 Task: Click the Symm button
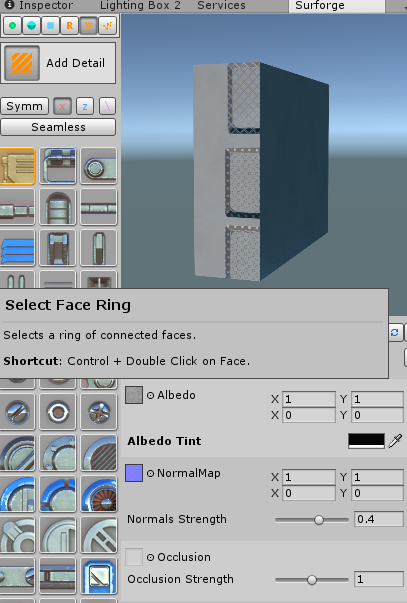[x=25, y=106]
